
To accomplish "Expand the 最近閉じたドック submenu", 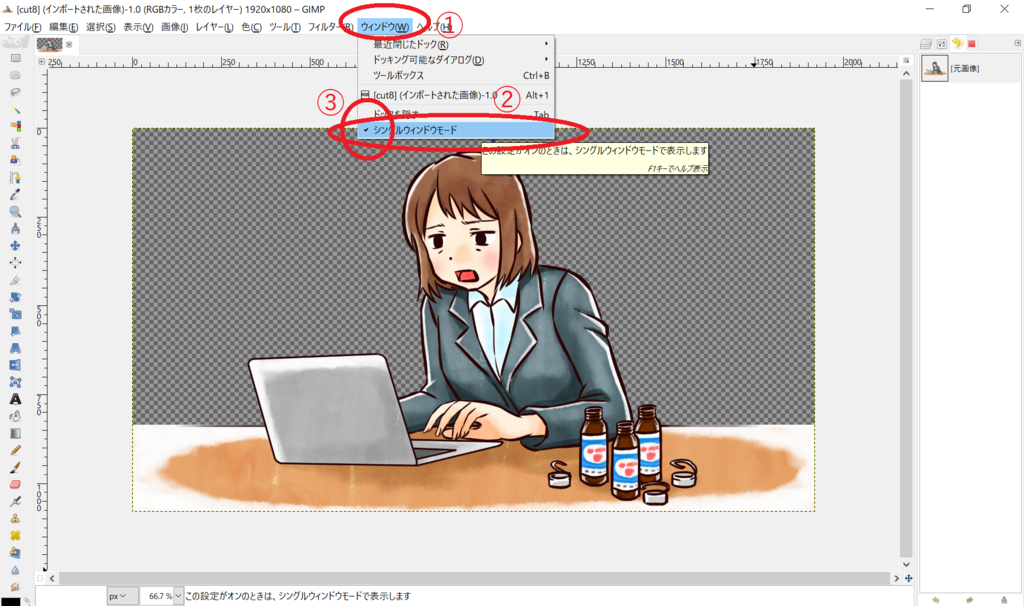I will 456,44.
